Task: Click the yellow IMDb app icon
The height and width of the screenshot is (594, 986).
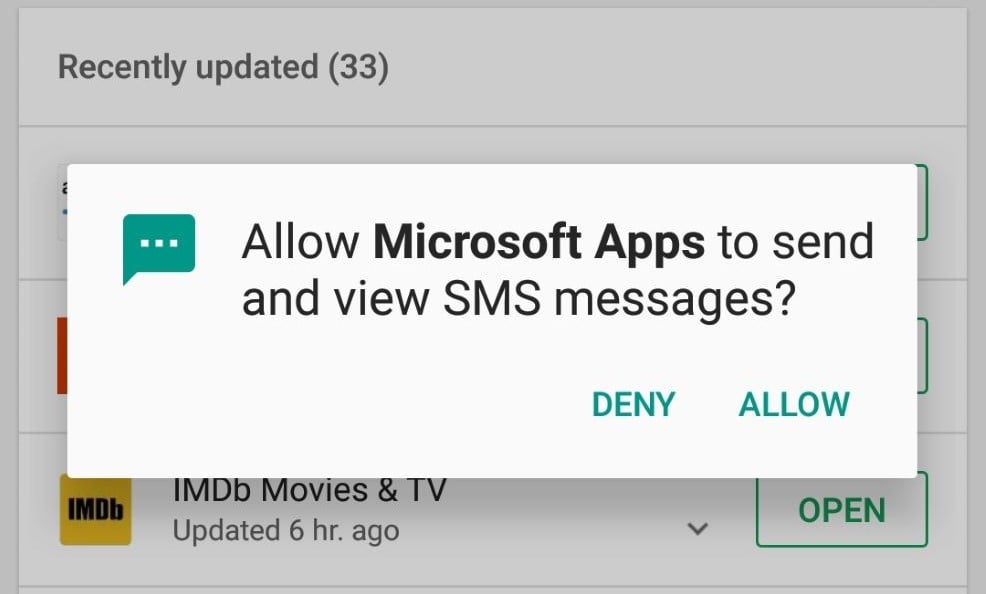Action: 96,510
